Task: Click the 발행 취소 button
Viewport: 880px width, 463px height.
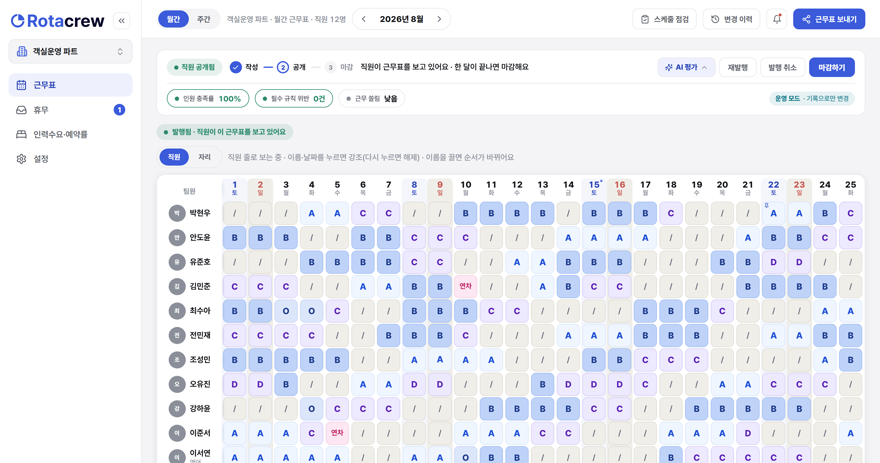Action: pos(782,67)
